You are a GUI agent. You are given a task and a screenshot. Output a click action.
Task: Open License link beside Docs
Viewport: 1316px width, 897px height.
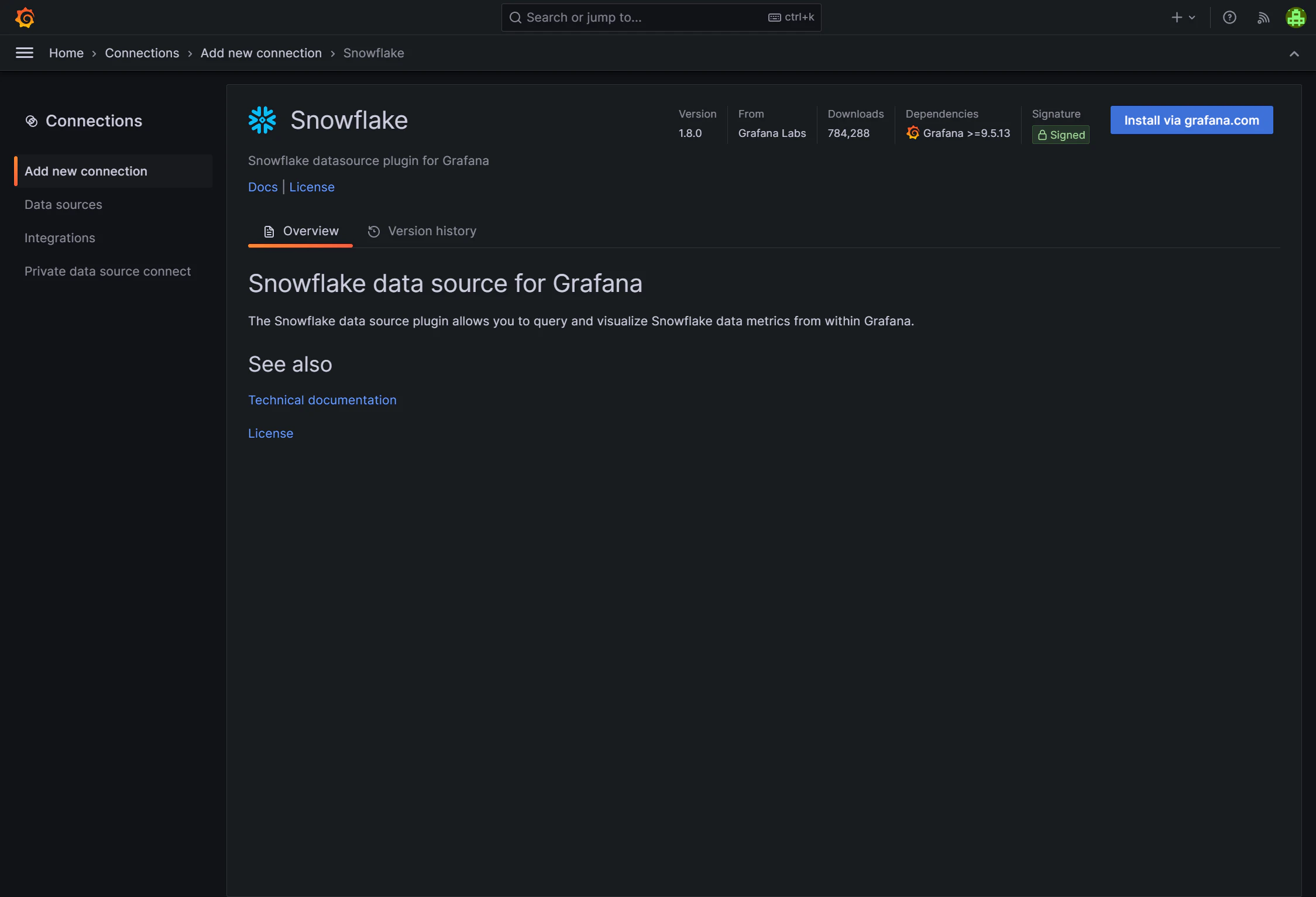coord(312,187)
